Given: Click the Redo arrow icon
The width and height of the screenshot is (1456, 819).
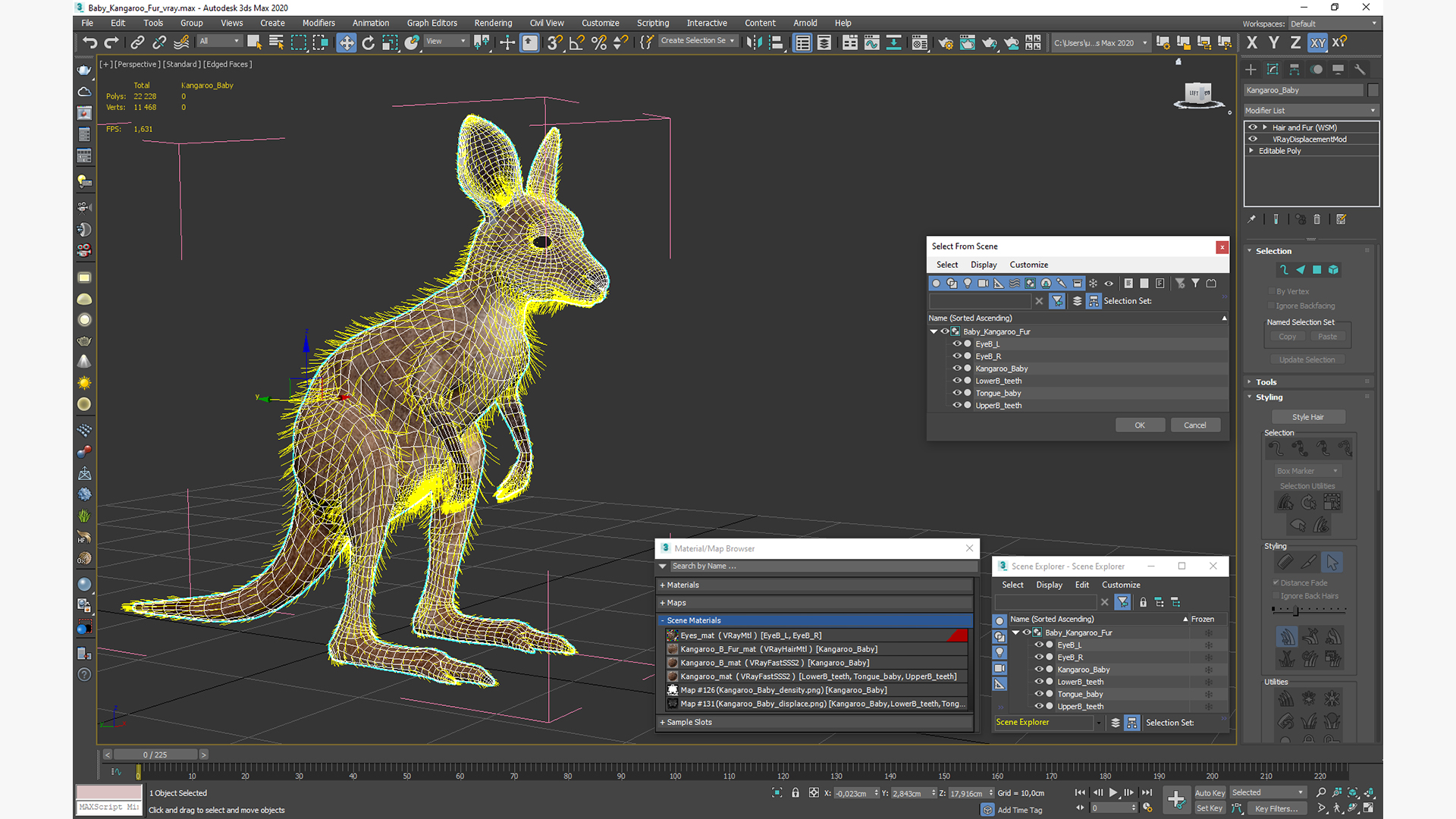Looking at the screenshot, I should (x=111, y=42).
